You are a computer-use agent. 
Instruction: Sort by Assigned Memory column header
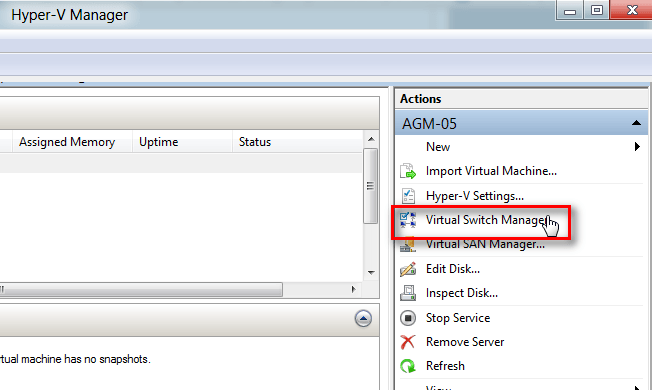67,142
